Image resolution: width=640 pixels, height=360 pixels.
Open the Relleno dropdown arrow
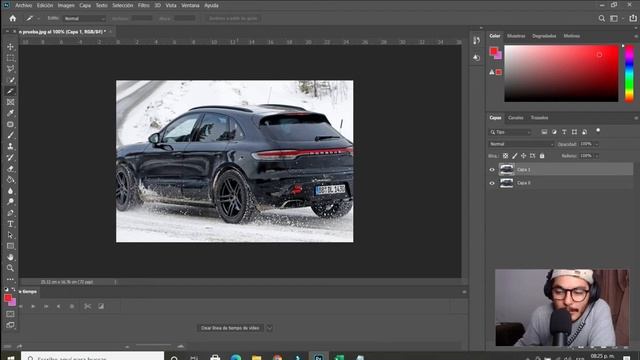(596, 156)
